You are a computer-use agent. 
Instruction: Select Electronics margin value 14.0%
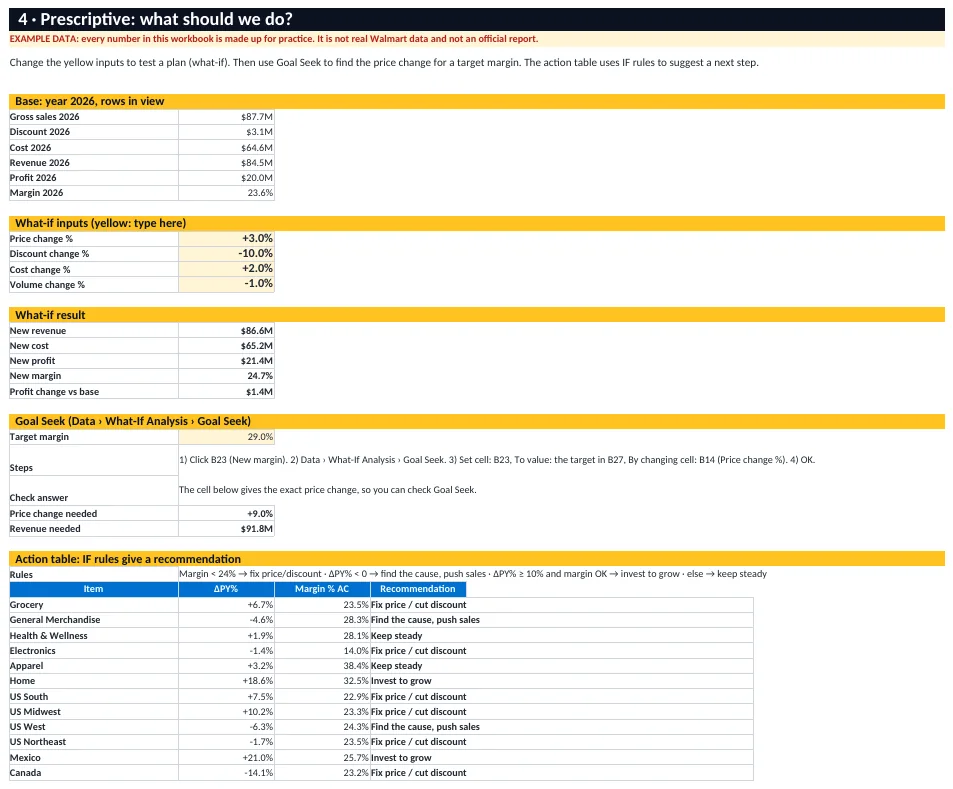322,650
